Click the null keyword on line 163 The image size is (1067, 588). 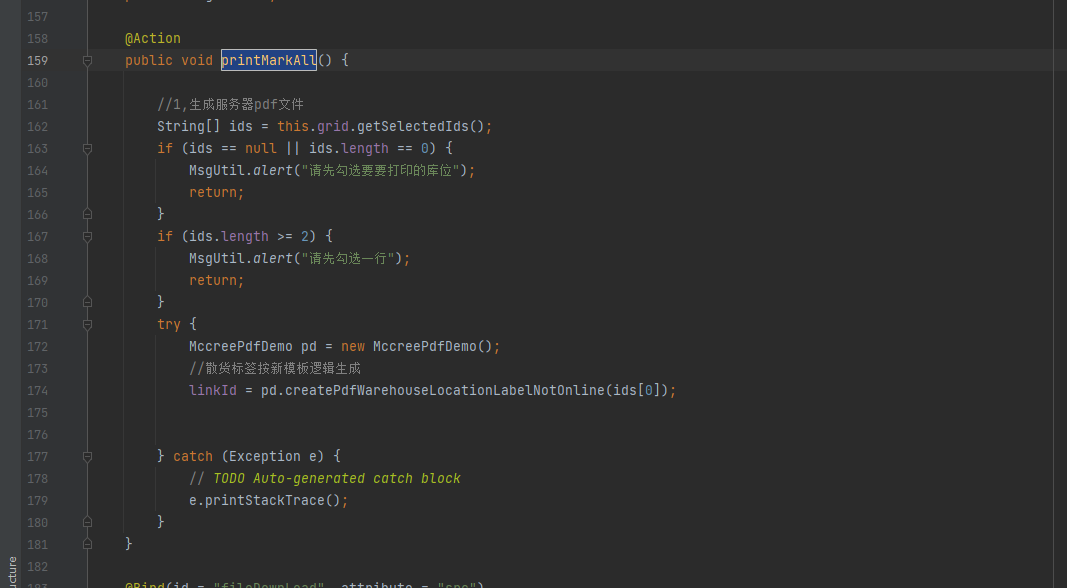261,148
